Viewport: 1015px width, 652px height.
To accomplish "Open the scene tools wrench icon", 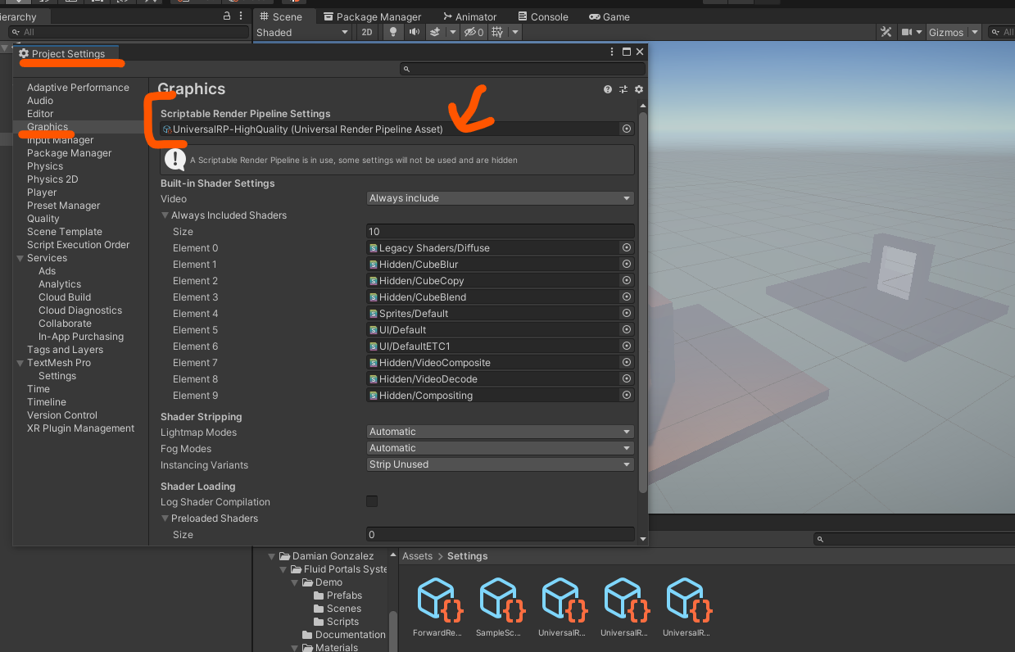I will [886, 32].
